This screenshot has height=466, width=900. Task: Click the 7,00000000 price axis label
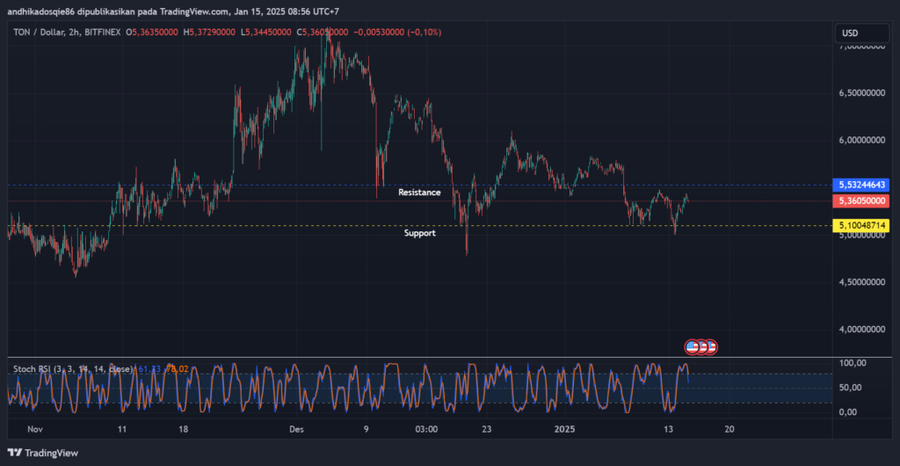point(864,48)
